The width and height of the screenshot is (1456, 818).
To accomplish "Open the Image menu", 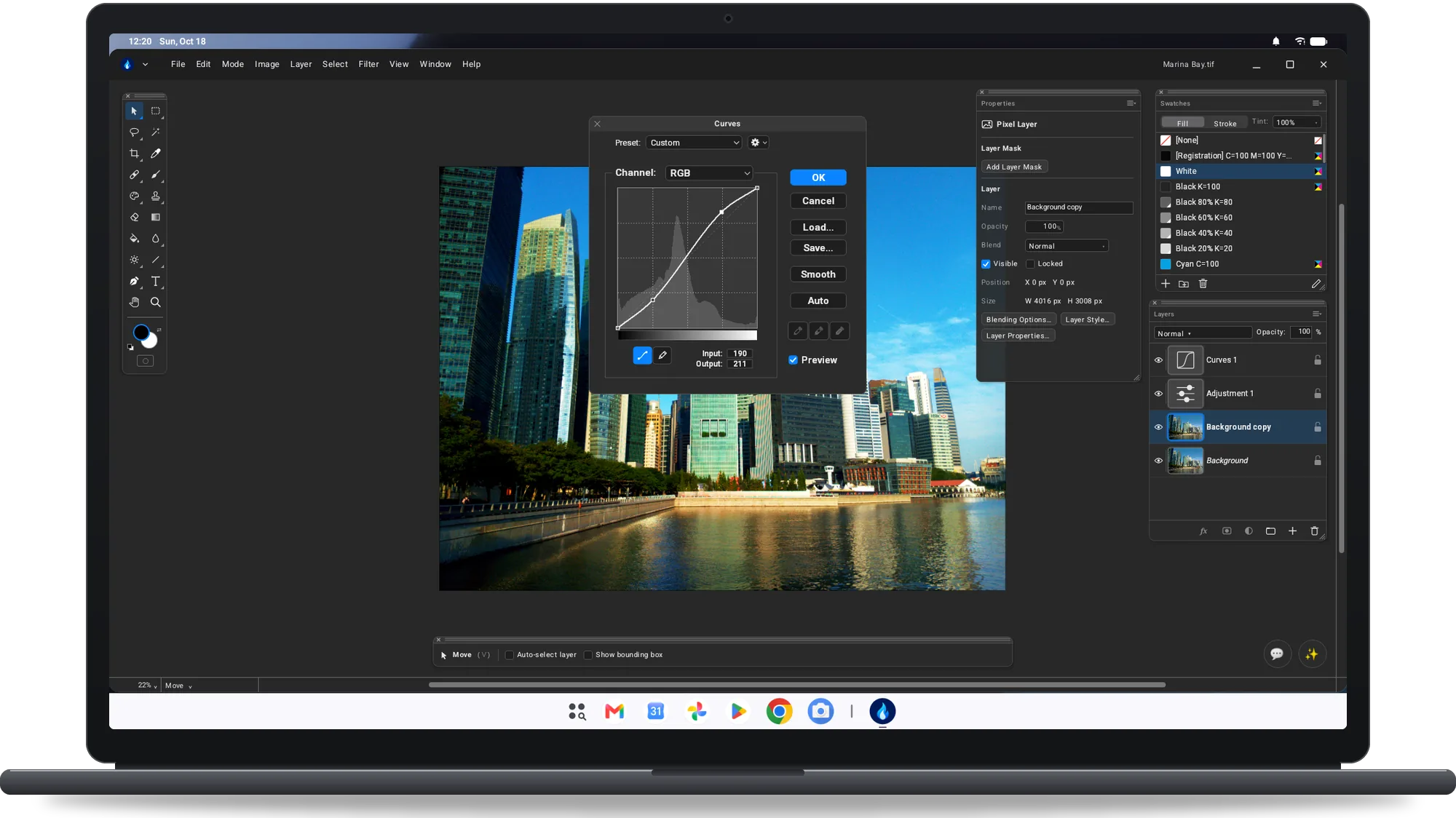I will (266, 64).
